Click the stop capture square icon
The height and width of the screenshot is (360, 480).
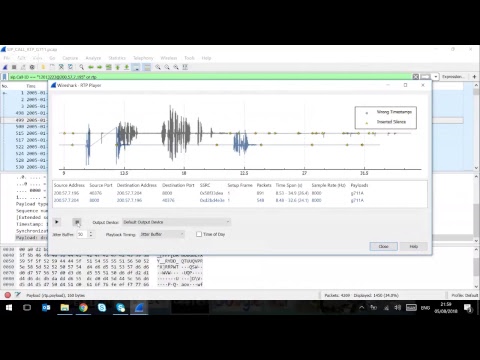pyautogui.click(x=14, y=67)
